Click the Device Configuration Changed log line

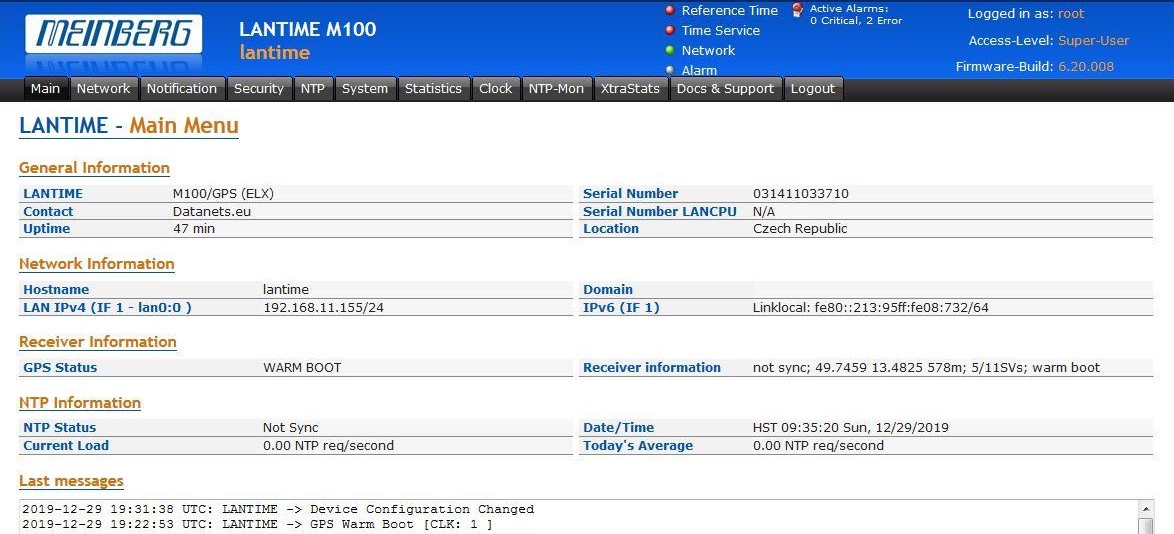point(278,509)
